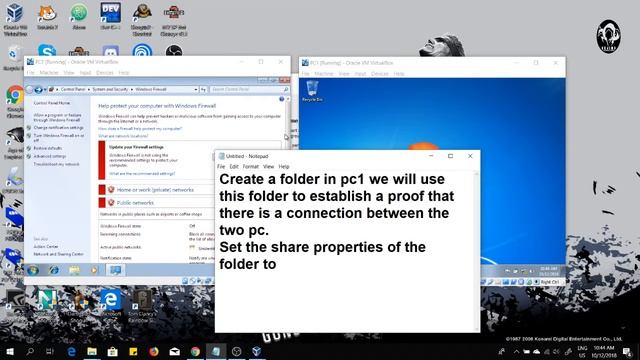Click What are the recommended settings link
This screenshot has width=640, height=360.
(x=142, y=174)
